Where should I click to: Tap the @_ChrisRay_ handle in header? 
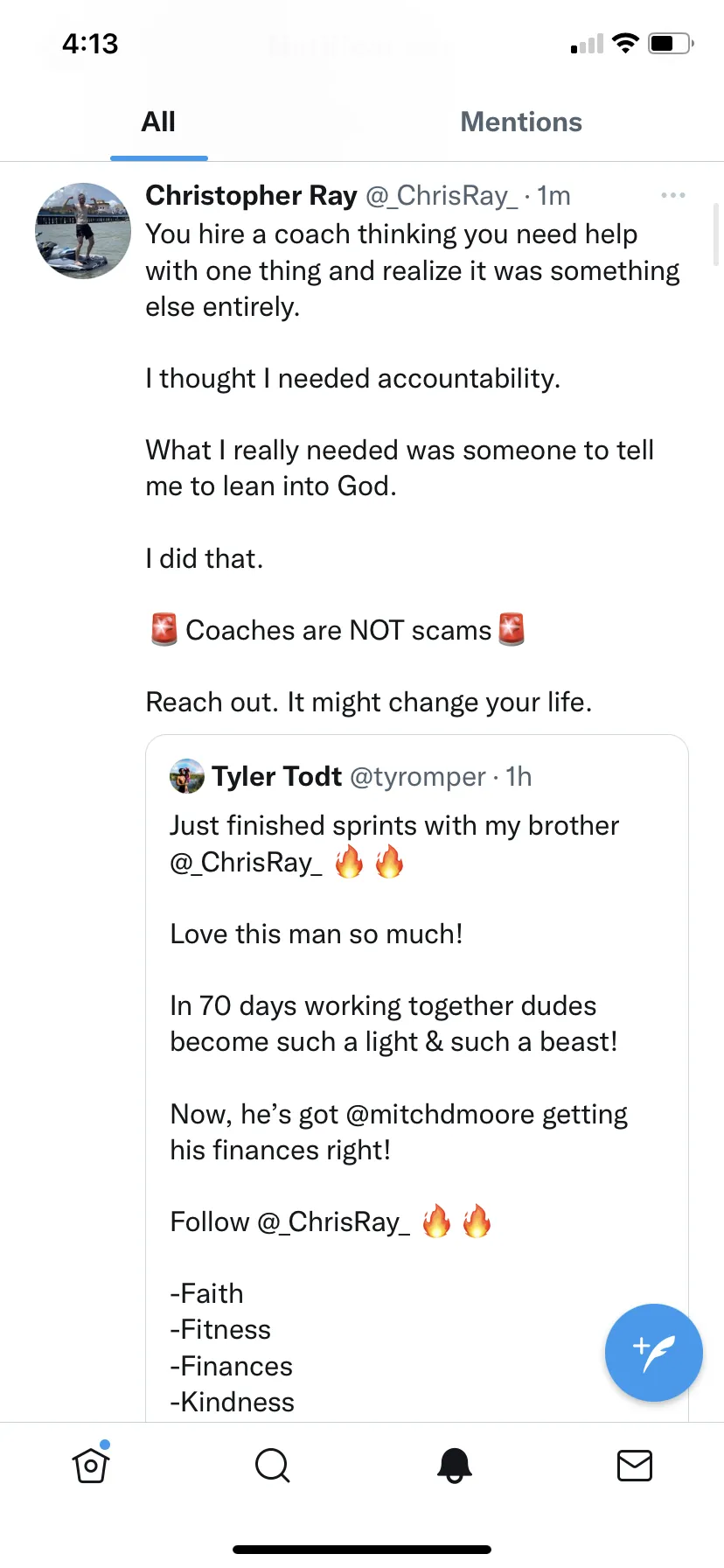[442, 195]
